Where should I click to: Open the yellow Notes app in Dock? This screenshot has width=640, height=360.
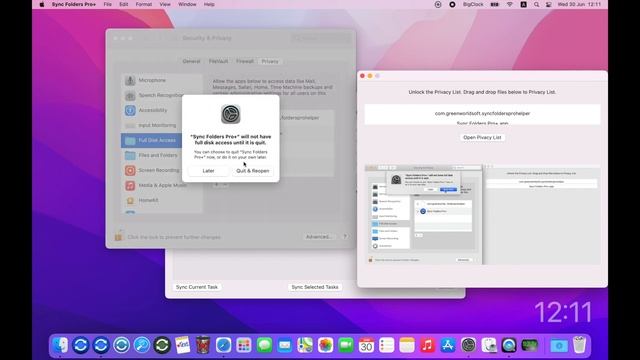coord(407,345)
